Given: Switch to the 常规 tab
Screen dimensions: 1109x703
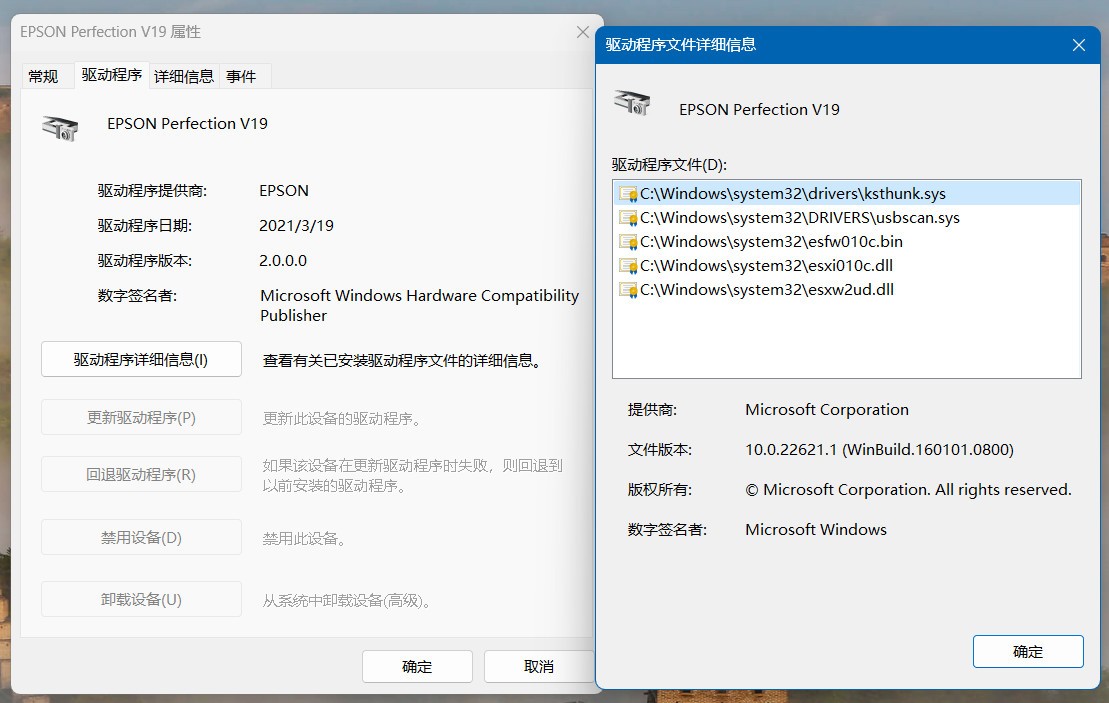Looking at the screenshot, I should (43, 76).
